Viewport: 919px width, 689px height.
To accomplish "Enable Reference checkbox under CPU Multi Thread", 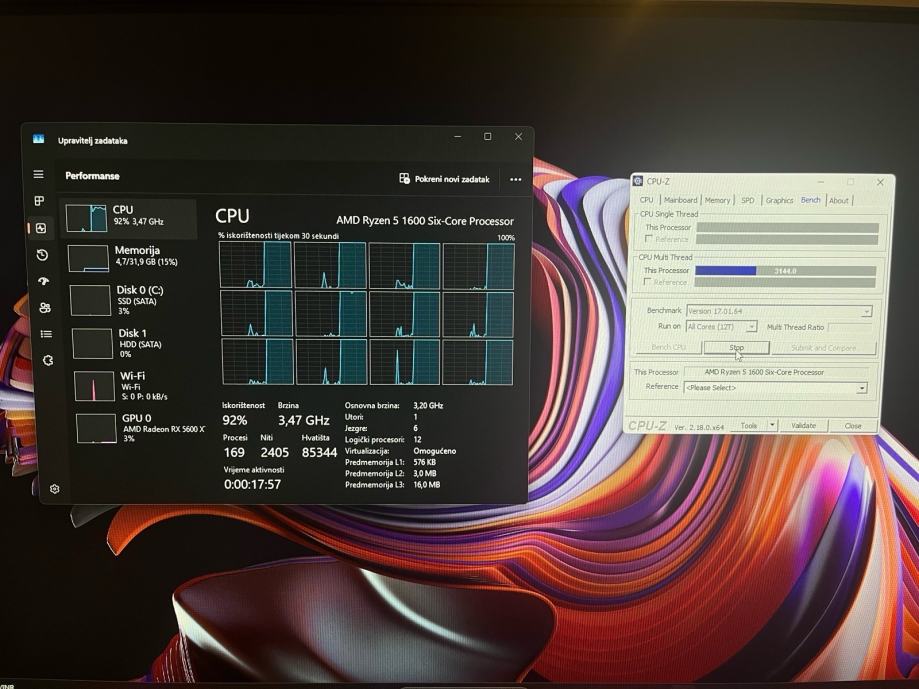I will (x=649, y=283).
